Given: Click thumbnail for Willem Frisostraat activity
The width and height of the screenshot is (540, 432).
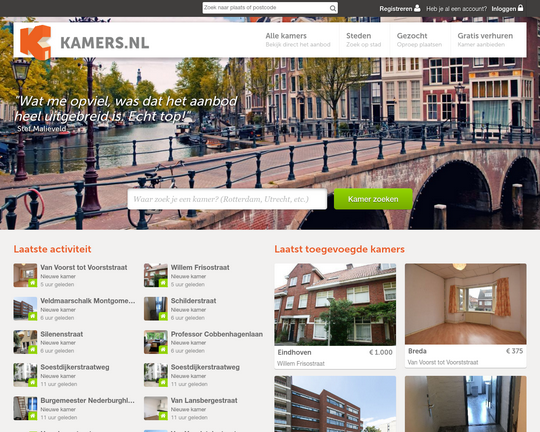Looking at the screenshot, I should (156, 275).
